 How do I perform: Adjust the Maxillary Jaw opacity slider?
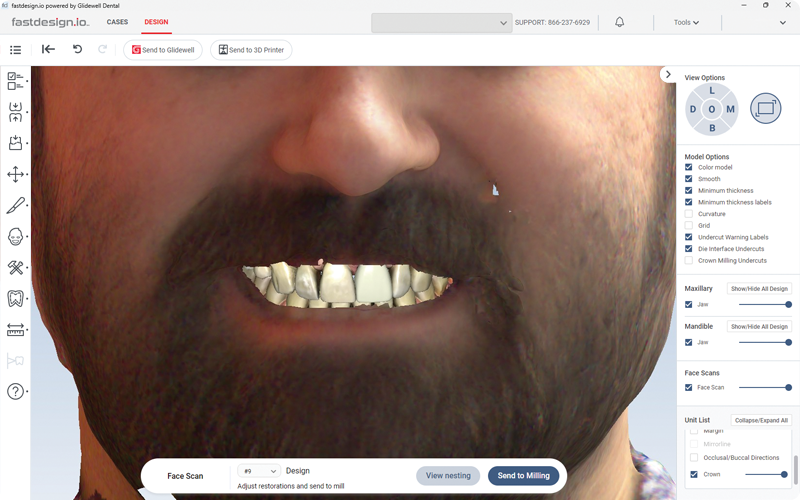(x=788, y=304)
